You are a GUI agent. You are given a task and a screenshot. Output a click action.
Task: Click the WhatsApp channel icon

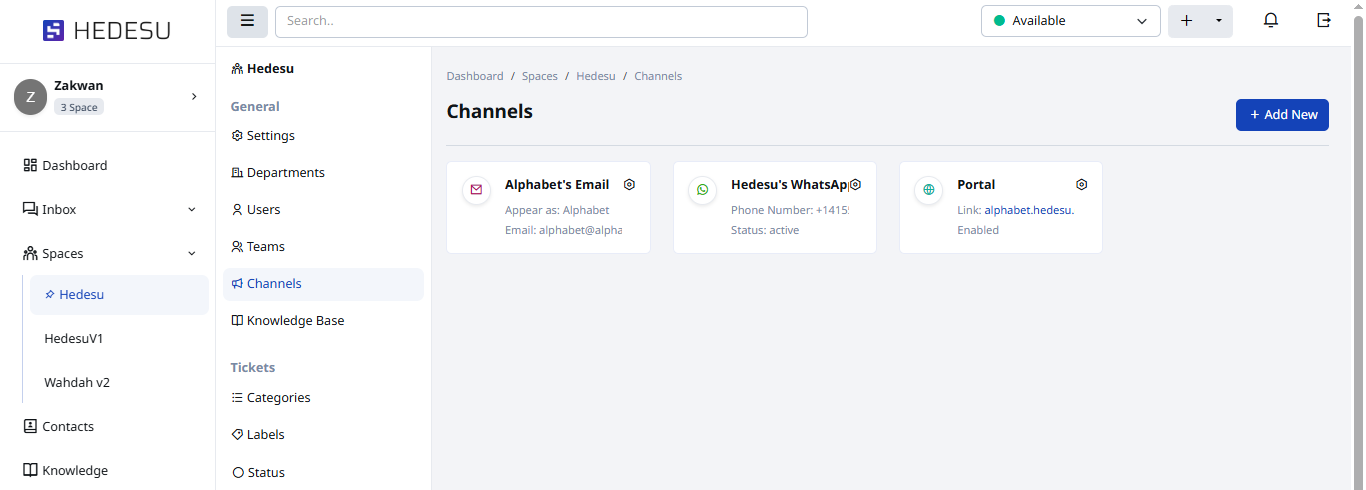[702, 190]
